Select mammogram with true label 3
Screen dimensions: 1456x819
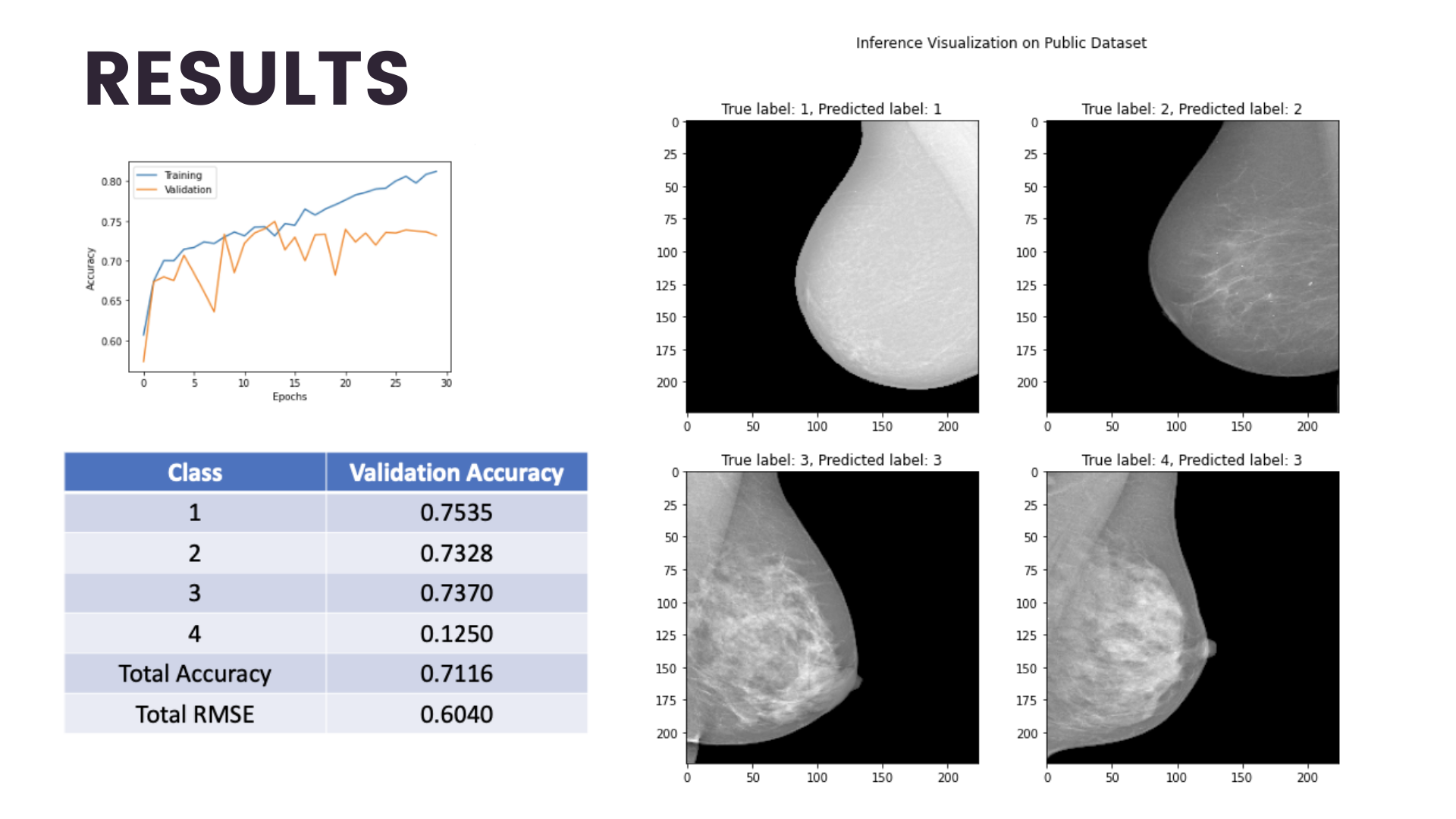(832, 617)
